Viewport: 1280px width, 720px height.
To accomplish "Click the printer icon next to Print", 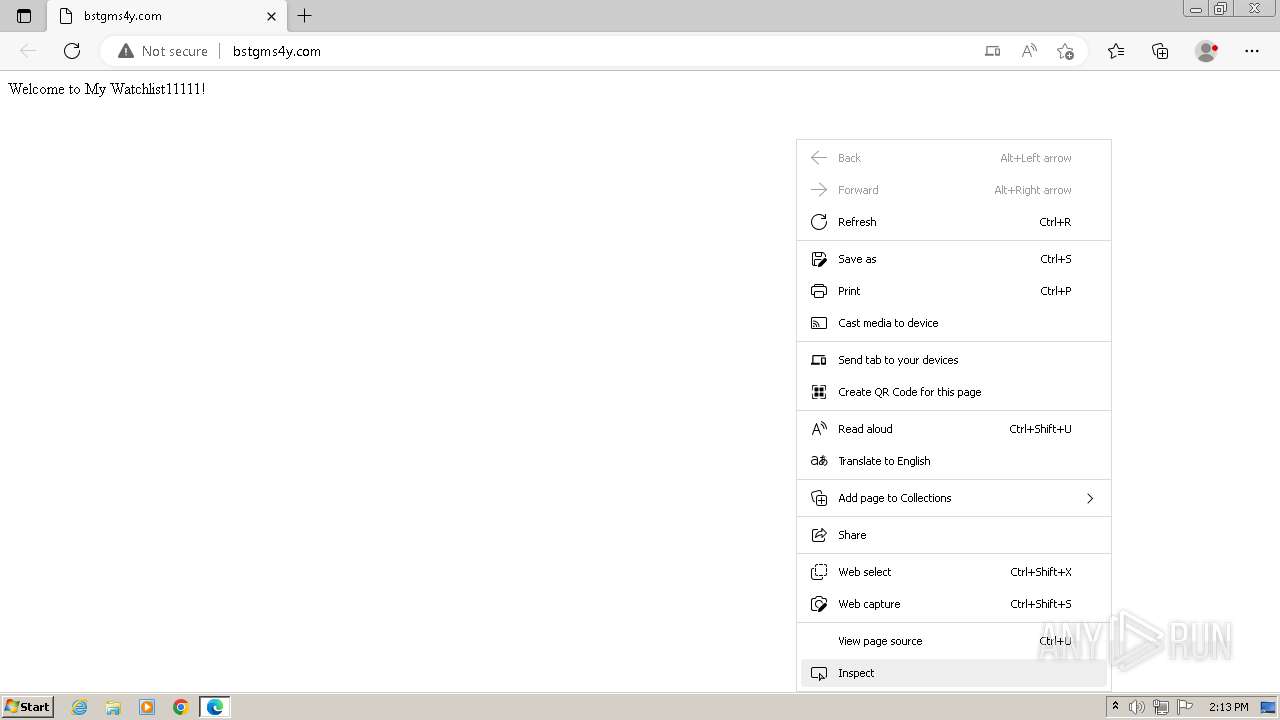I will click(x=819, y=291).
